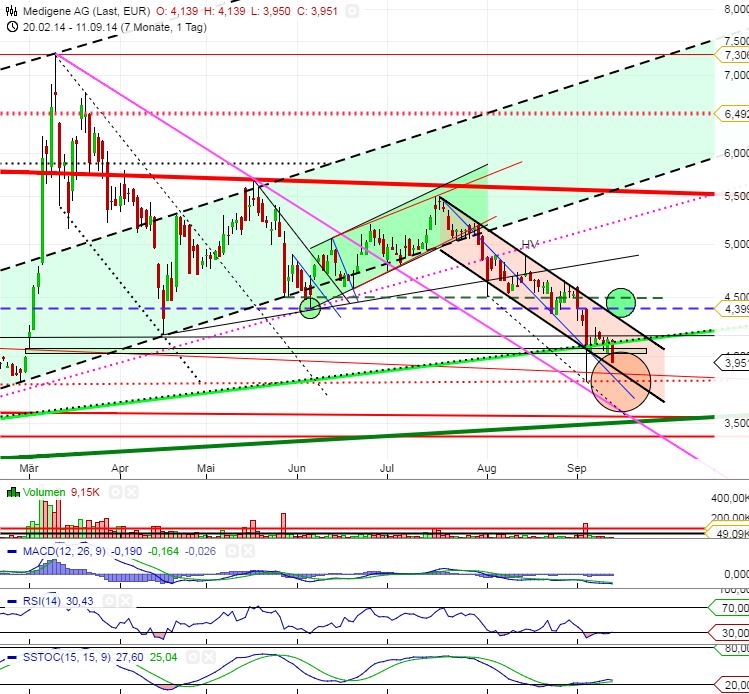The width and height of the screenshot is (749, 694).
Task: Click the large orange circle drawing
Action: 621,381
